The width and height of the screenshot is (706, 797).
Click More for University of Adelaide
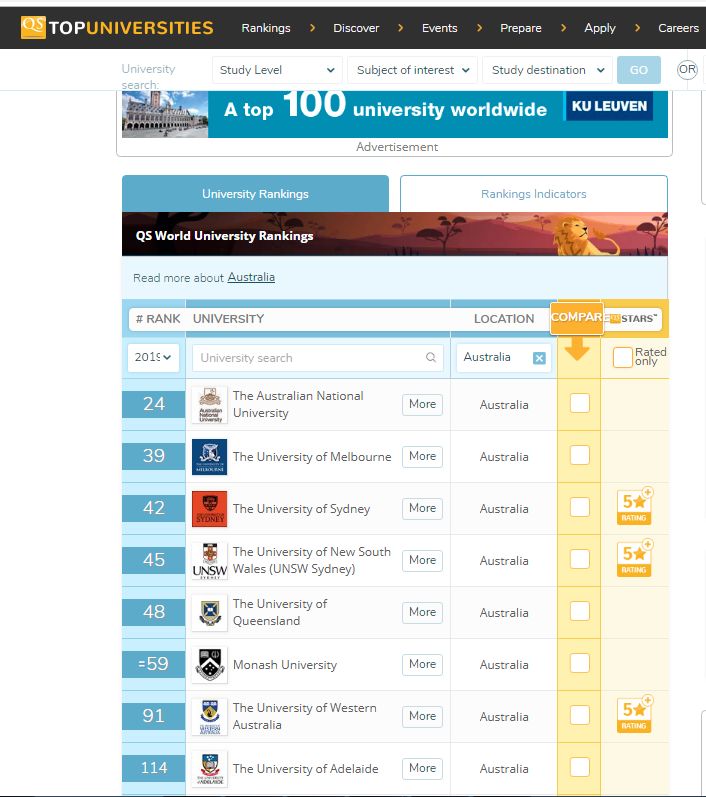pos(422,768)
